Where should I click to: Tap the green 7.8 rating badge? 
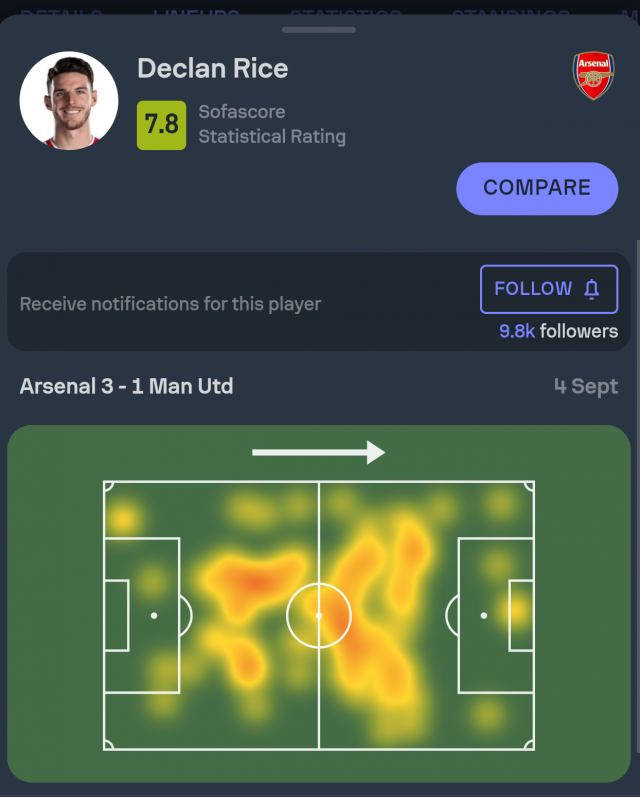coord(161,124)
